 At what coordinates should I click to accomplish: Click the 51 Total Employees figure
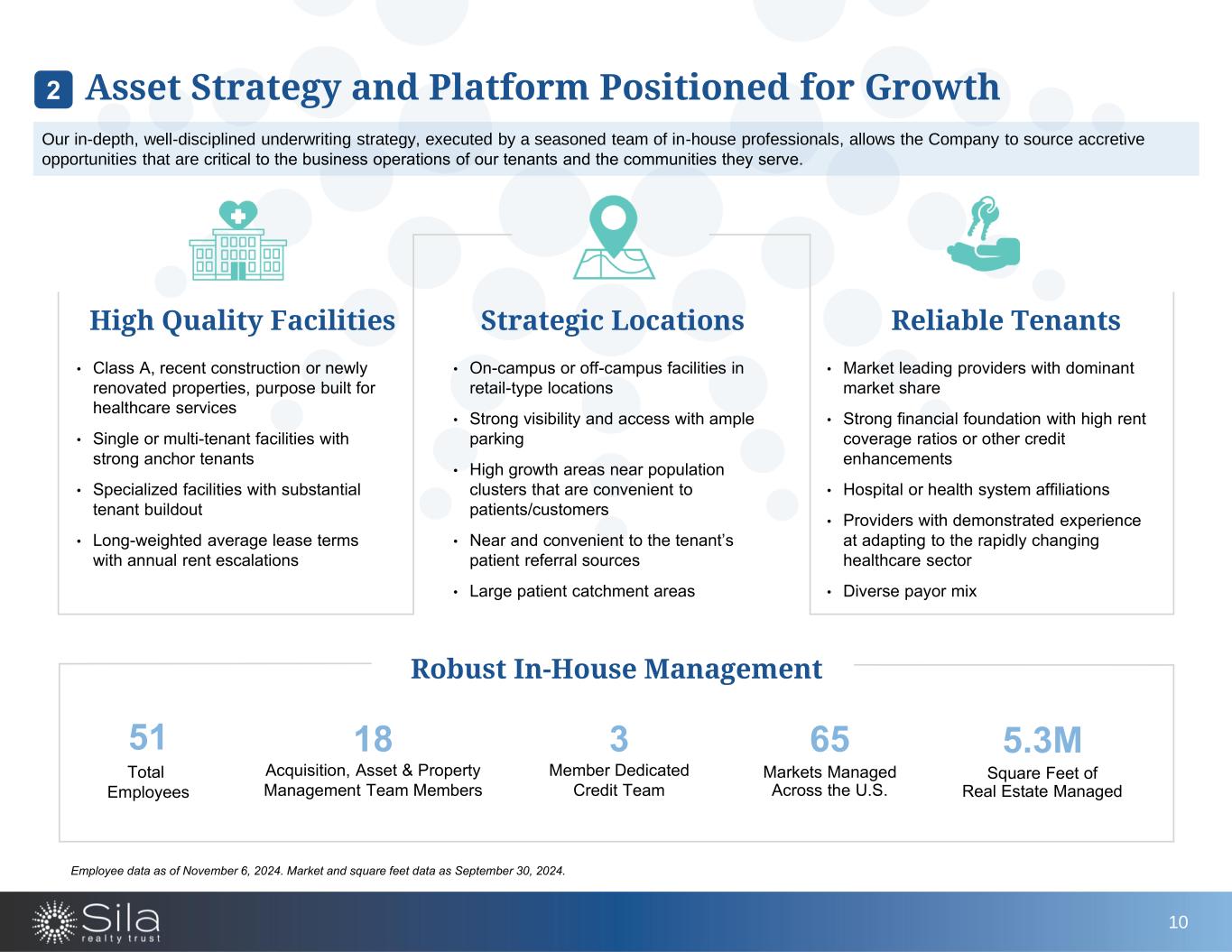click(147, 738)
